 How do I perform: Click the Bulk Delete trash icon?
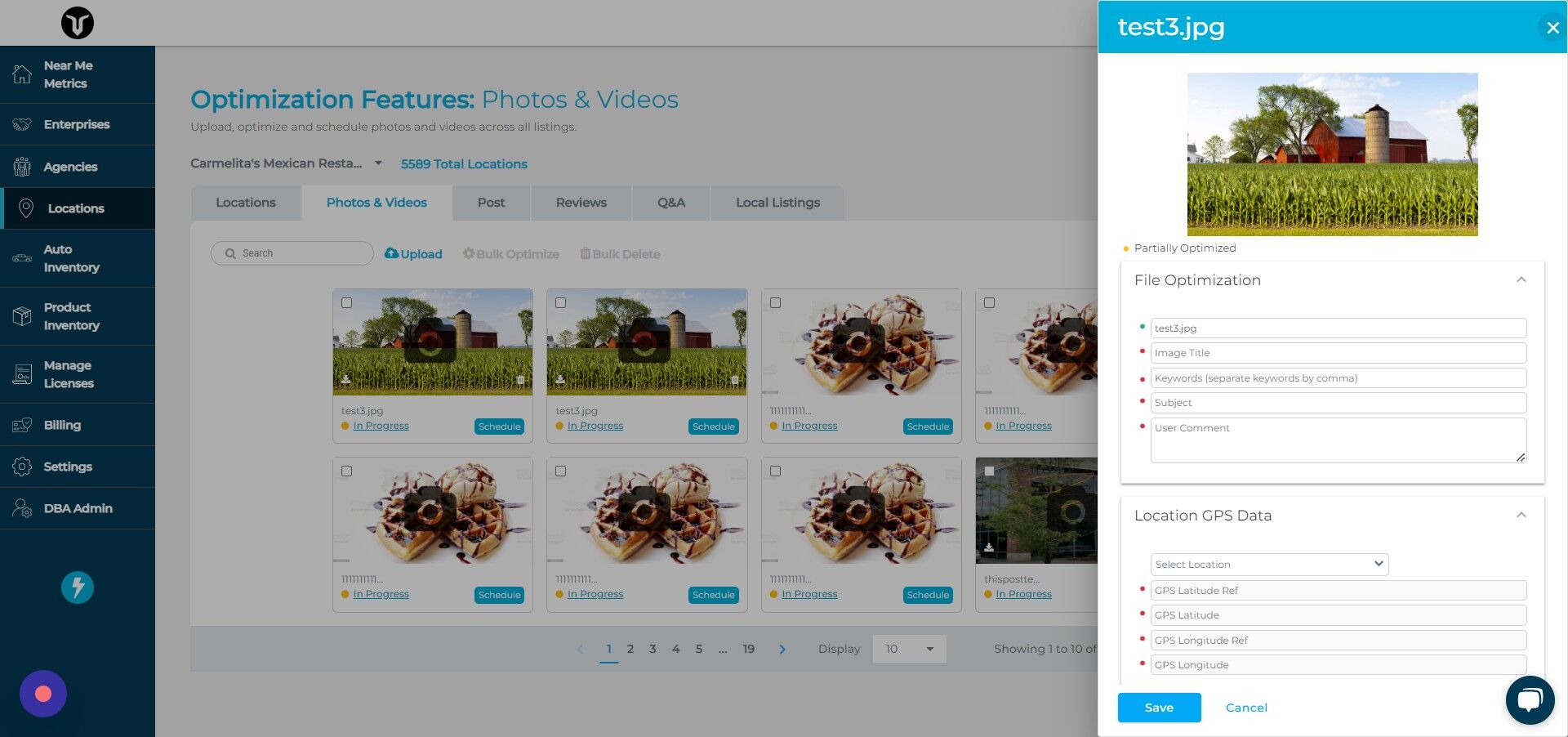coord(585,253)
